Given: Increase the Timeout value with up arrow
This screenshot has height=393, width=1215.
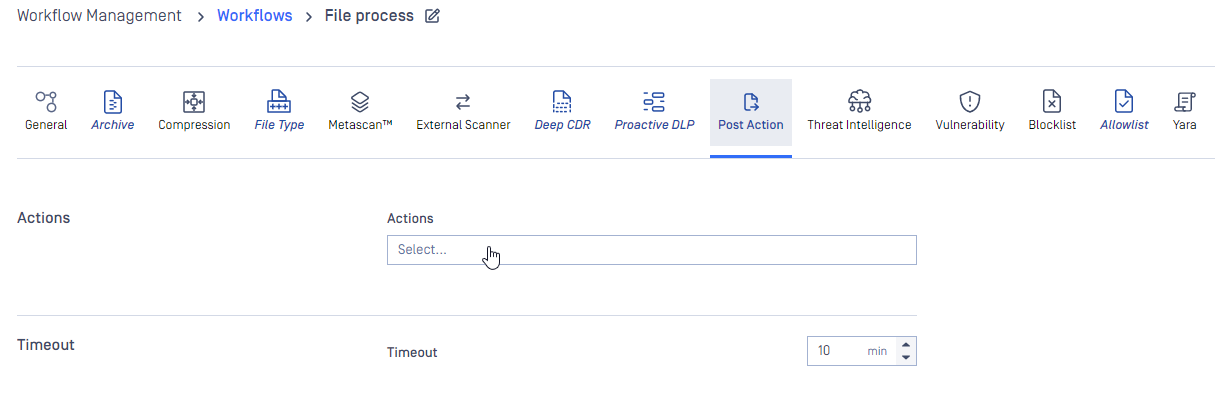Looking at the screenshot, I should click(906, 345).
